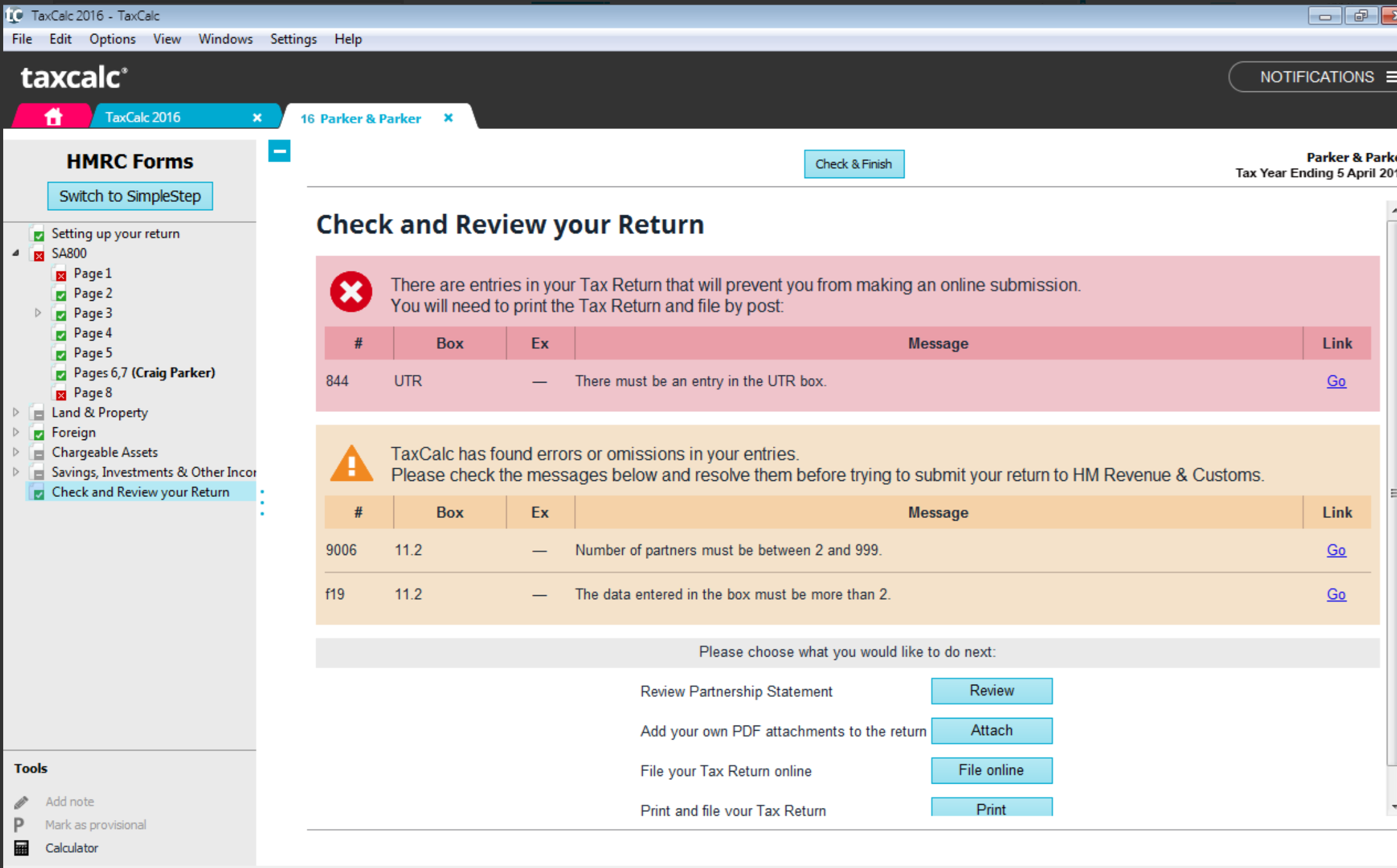Click the Attach button
Viewport: 1397px width, 868px height.
pyautogui.click(x=991, y=731)
